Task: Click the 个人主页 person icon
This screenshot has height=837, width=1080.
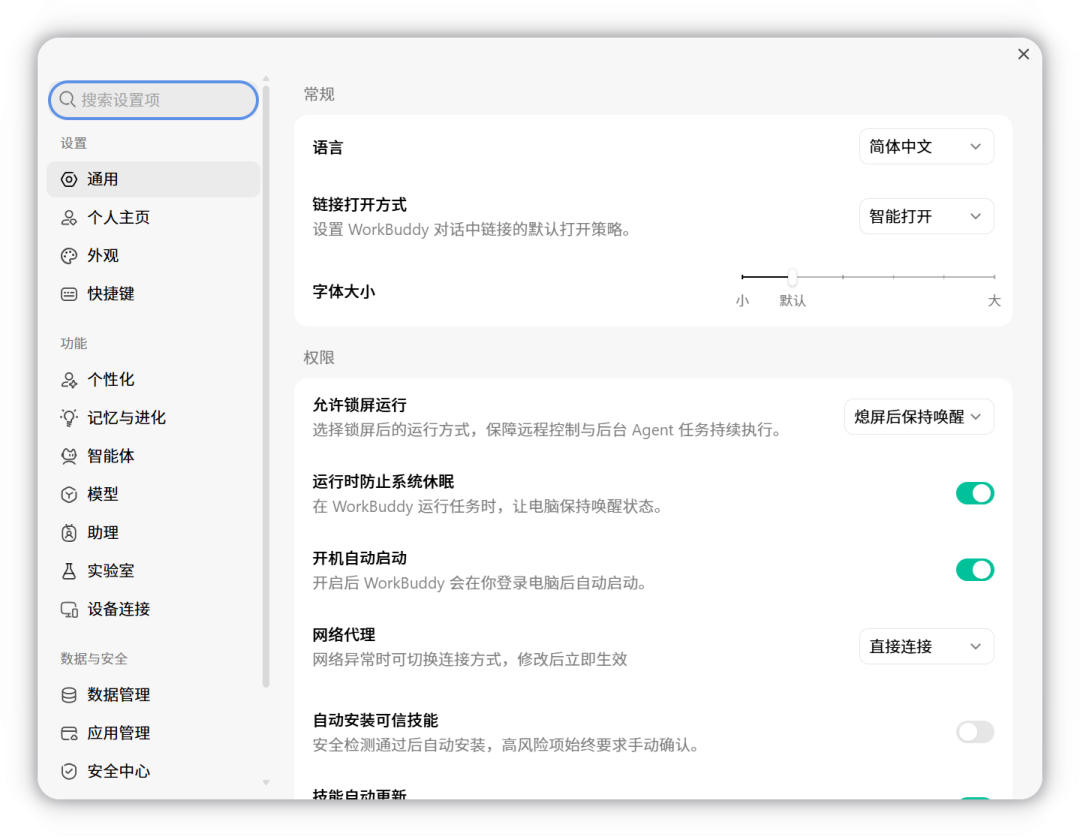Action: tap(69, 218)
